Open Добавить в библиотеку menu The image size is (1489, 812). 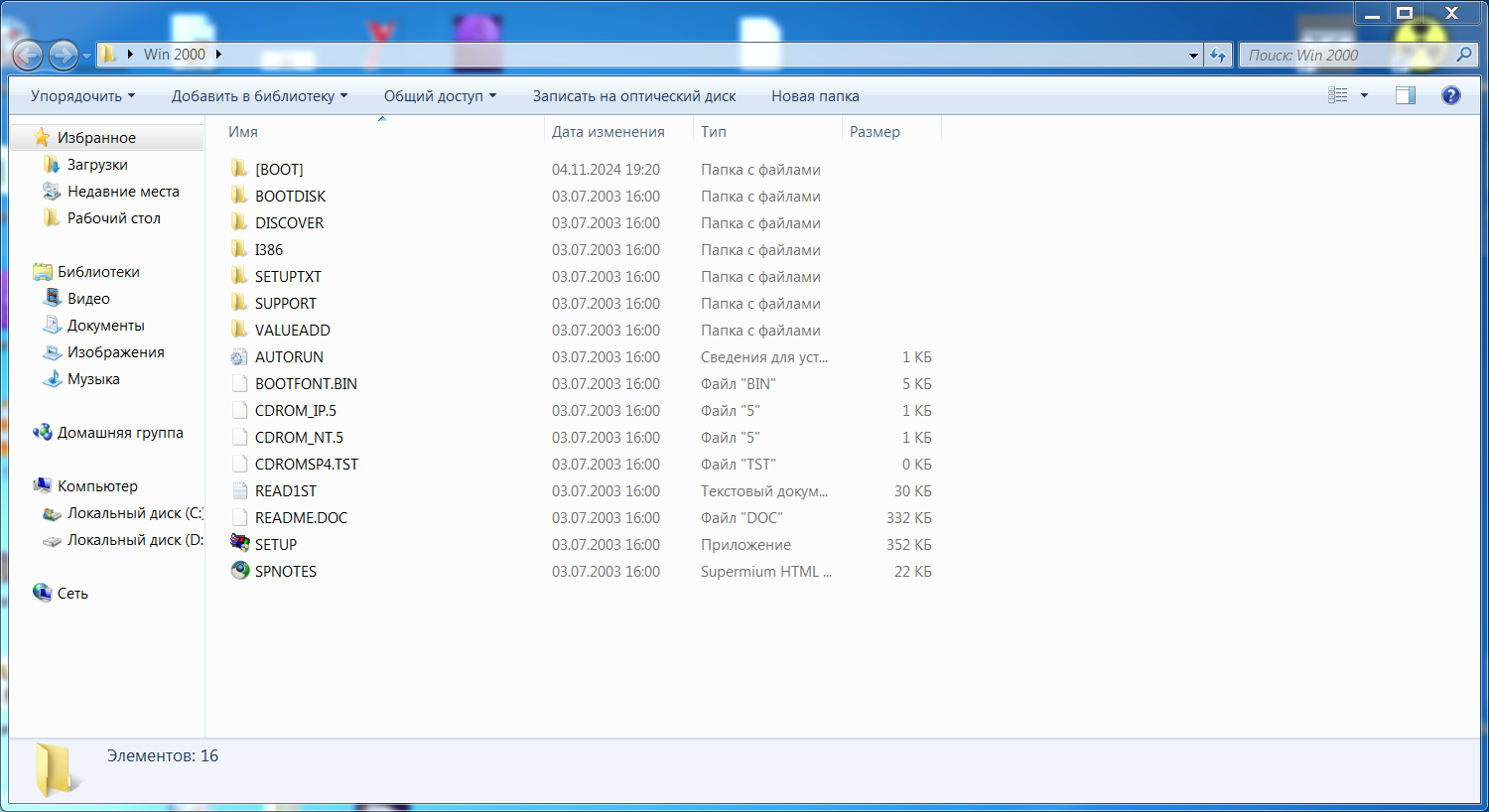click(x=259, y=96)
